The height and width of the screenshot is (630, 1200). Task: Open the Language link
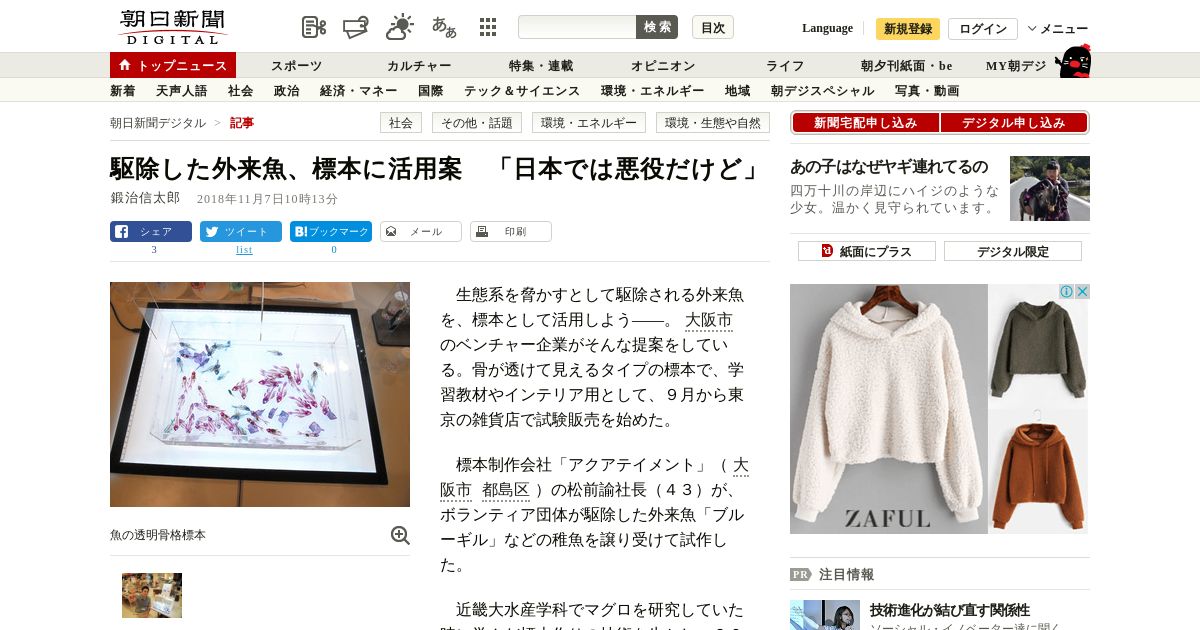[827, 28]
